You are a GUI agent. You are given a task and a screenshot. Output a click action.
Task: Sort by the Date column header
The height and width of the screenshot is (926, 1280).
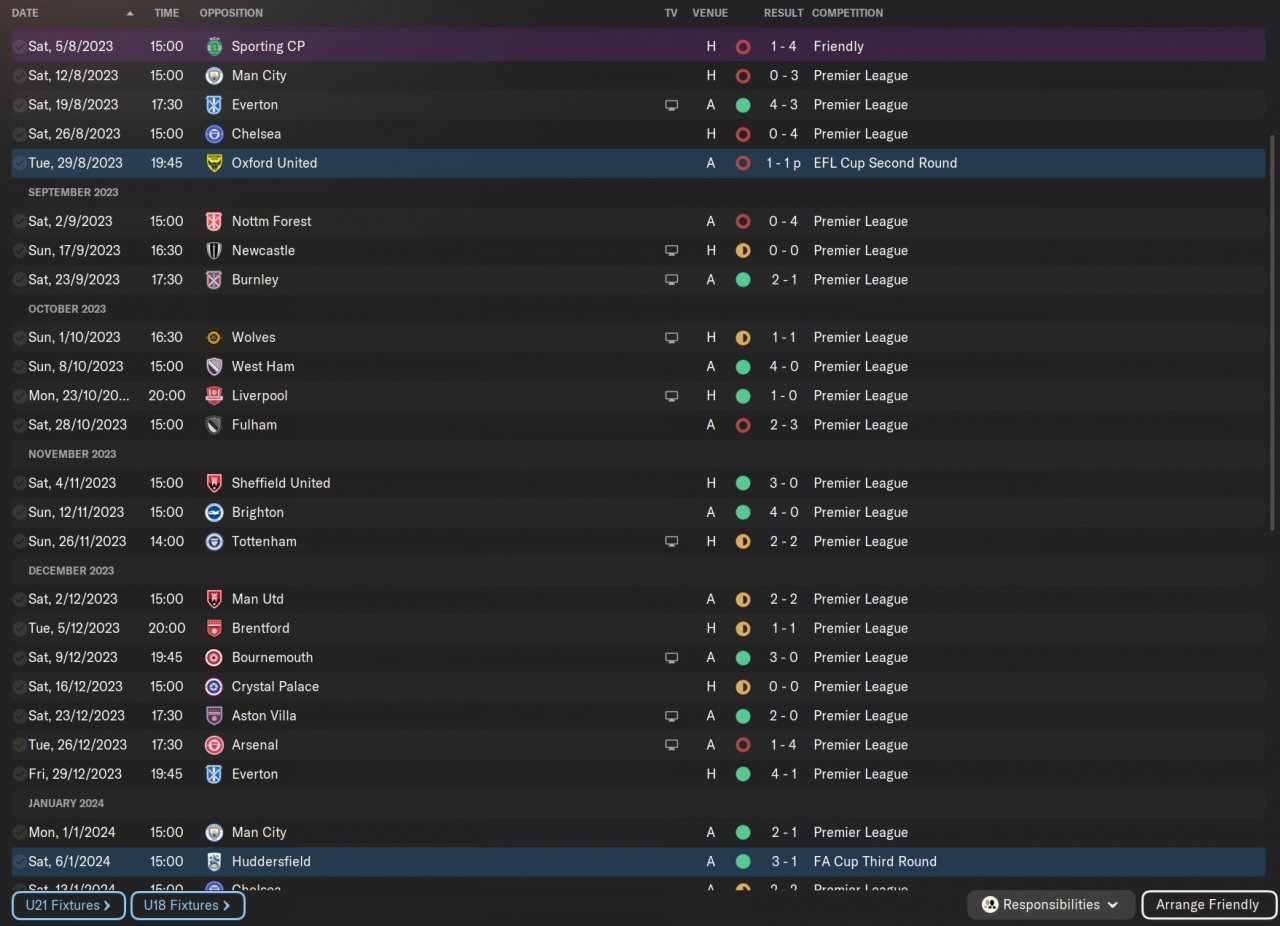click(26, 13)
